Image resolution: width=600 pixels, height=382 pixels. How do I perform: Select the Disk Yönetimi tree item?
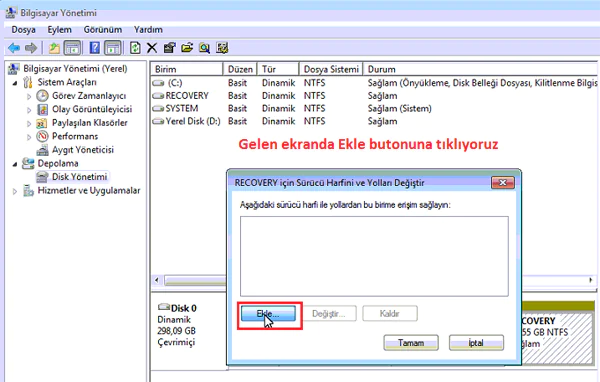click(x=79, y=177)
